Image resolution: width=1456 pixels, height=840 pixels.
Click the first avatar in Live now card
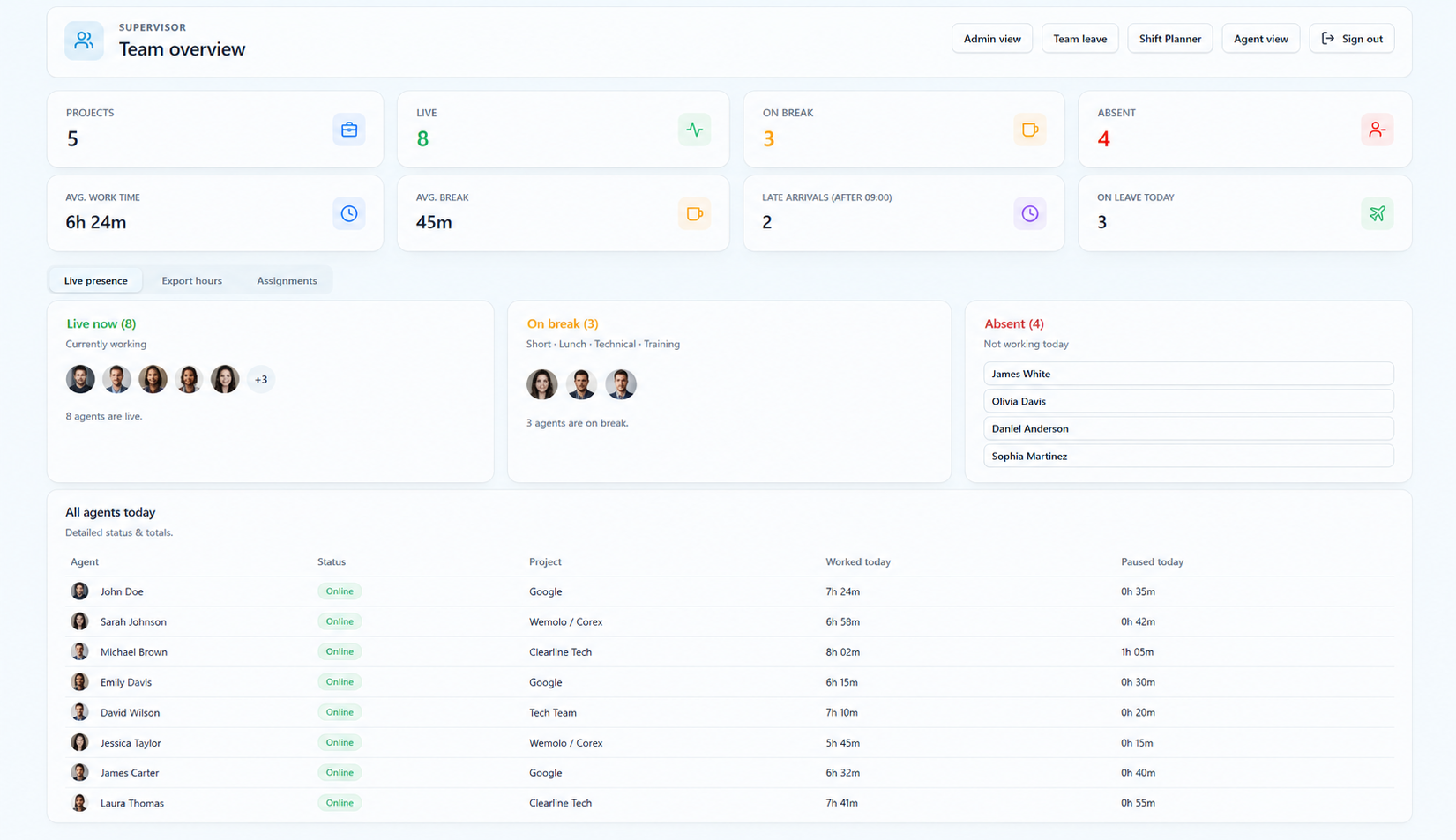[80, 380]
